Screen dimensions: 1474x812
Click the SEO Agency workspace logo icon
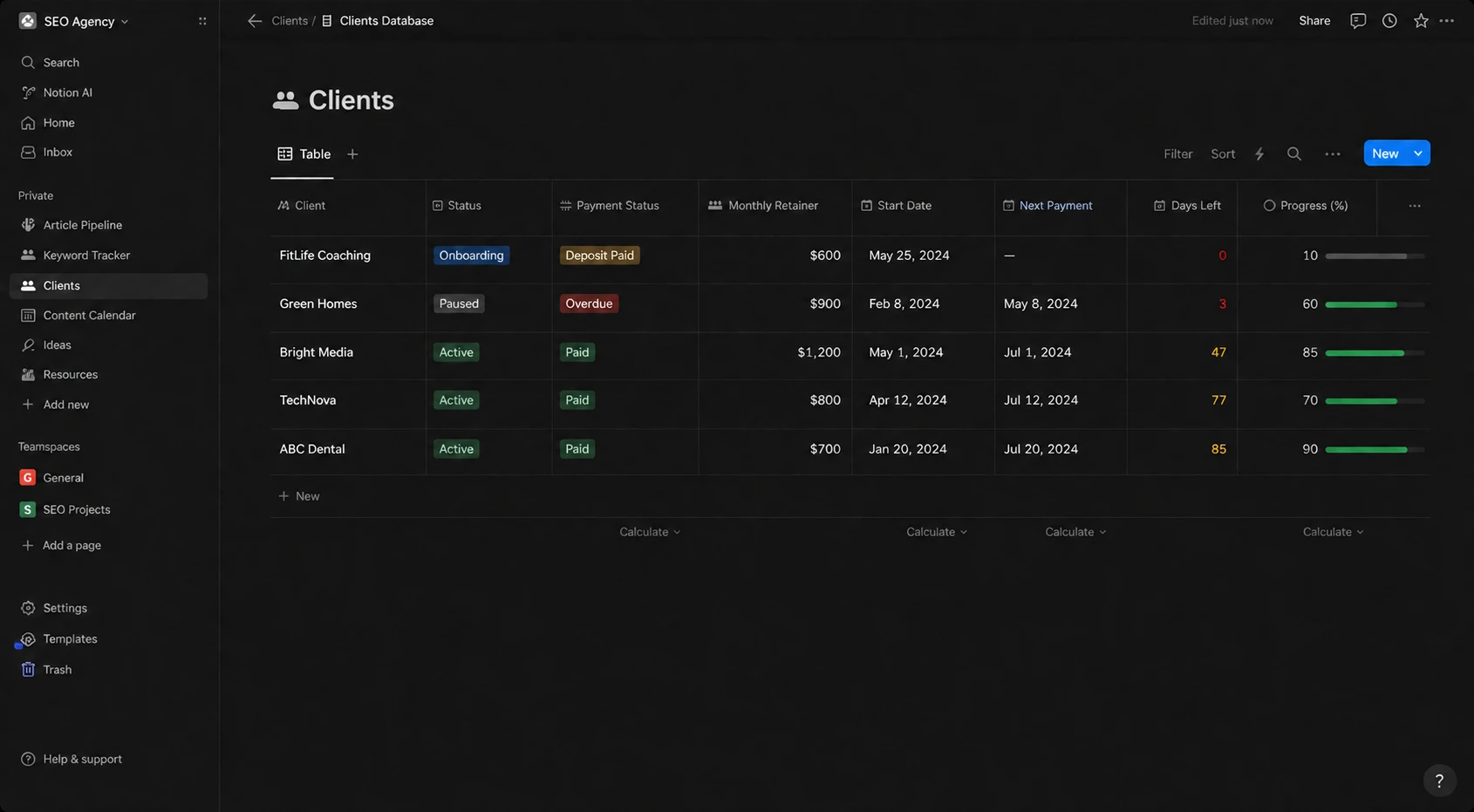(28, 21)
